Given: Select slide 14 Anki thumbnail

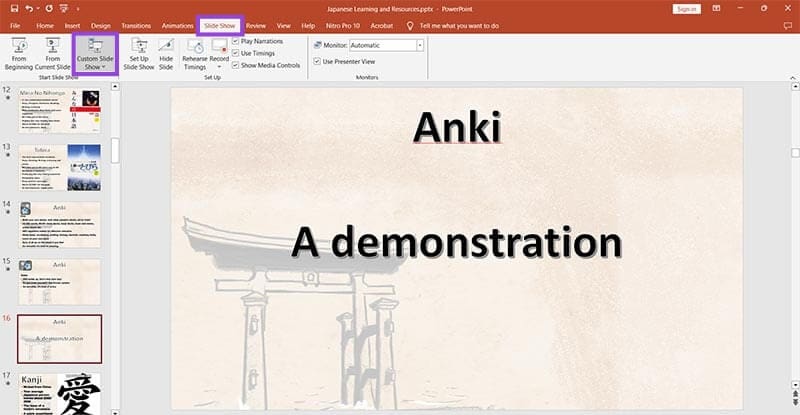Looking at the screenshot, I should tap(60, 225).
